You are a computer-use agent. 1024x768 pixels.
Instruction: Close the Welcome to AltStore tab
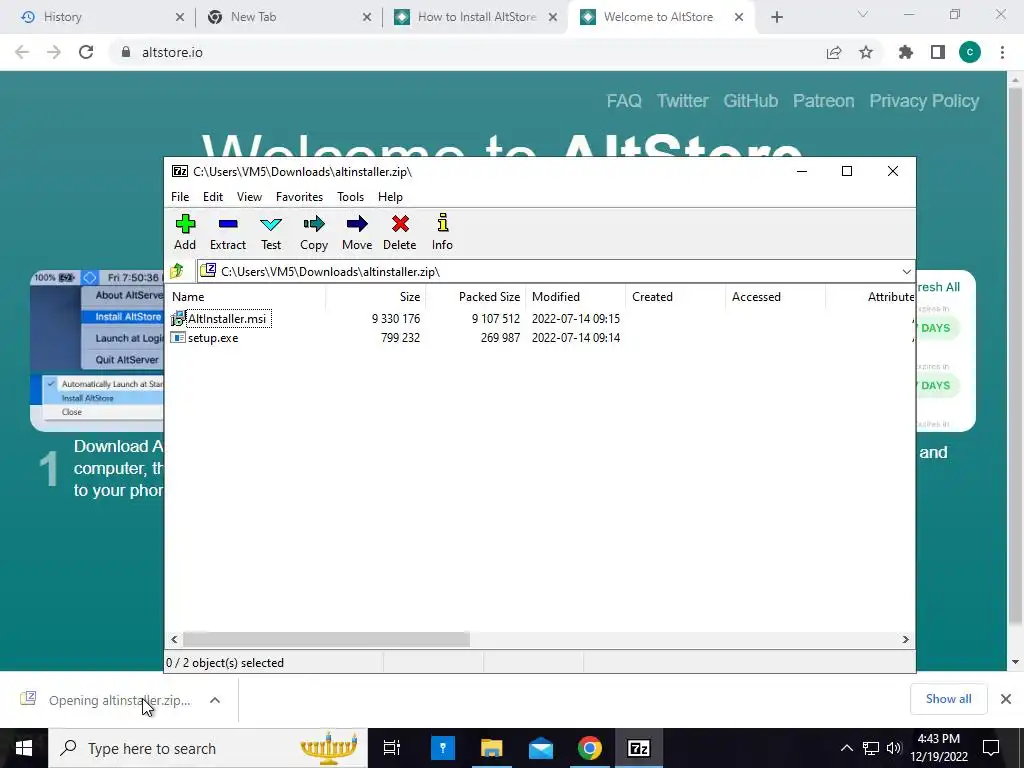tap(739, 18)
